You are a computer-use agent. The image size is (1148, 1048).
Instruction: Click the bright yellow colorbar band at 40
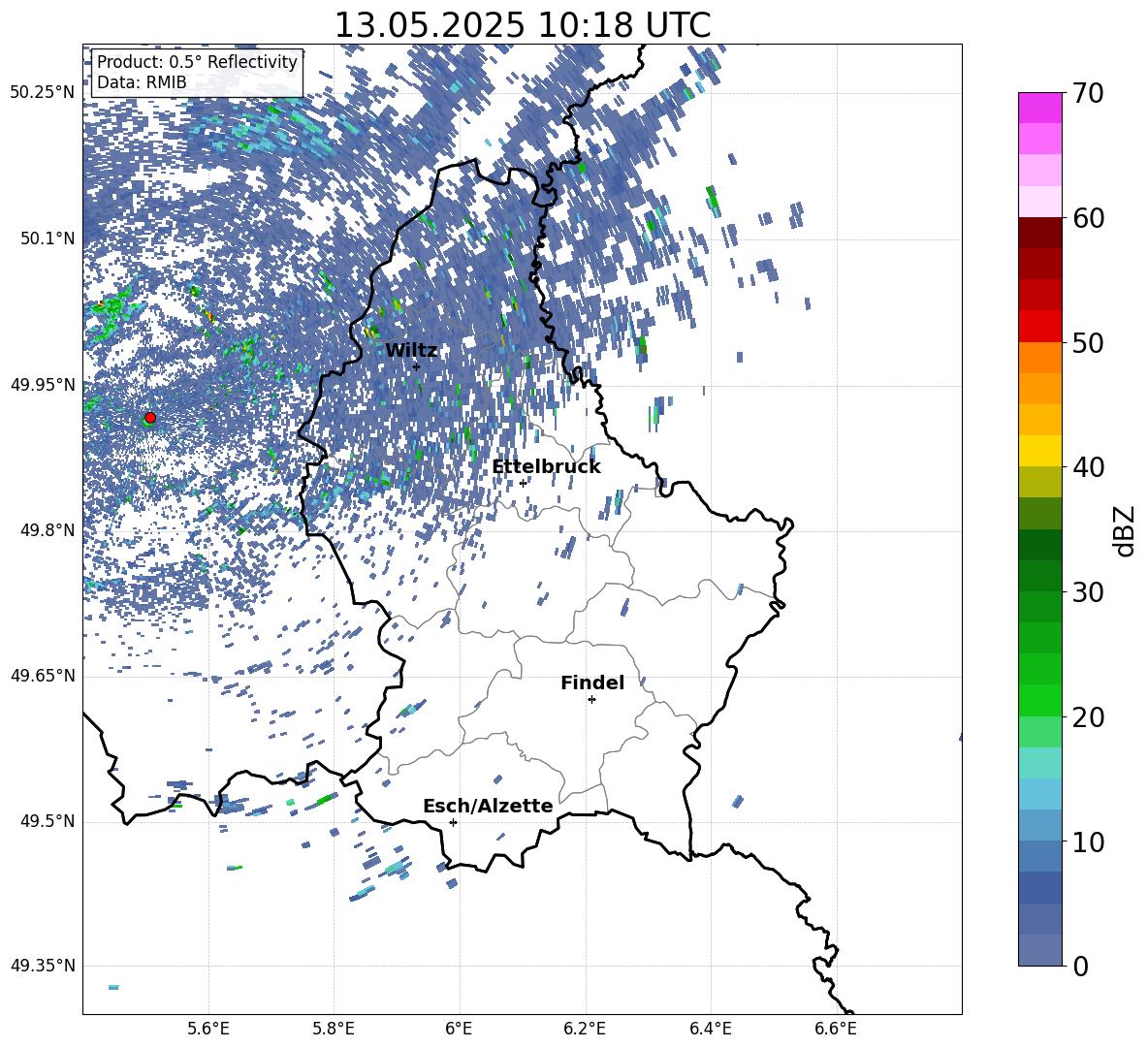tap(1039, 452)
